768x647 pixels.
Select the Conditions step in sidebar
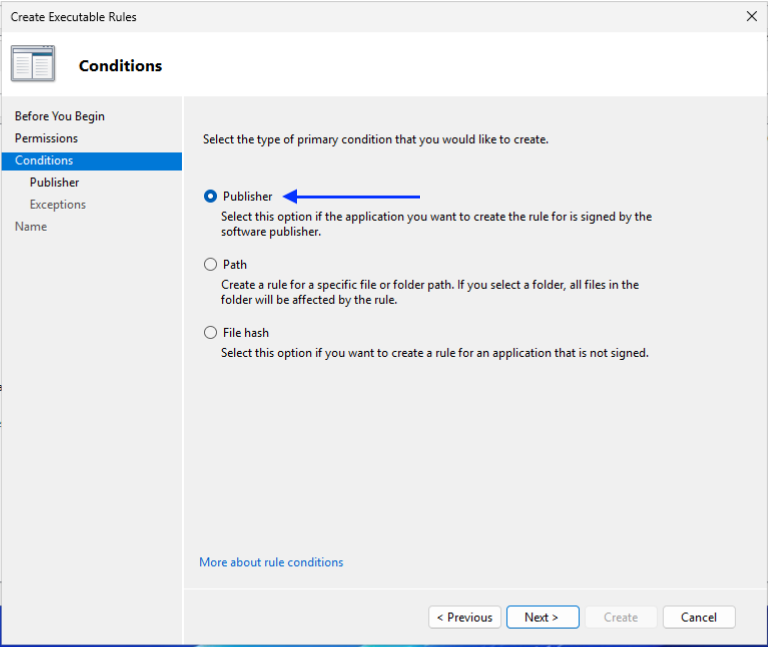tap(92, 161)
